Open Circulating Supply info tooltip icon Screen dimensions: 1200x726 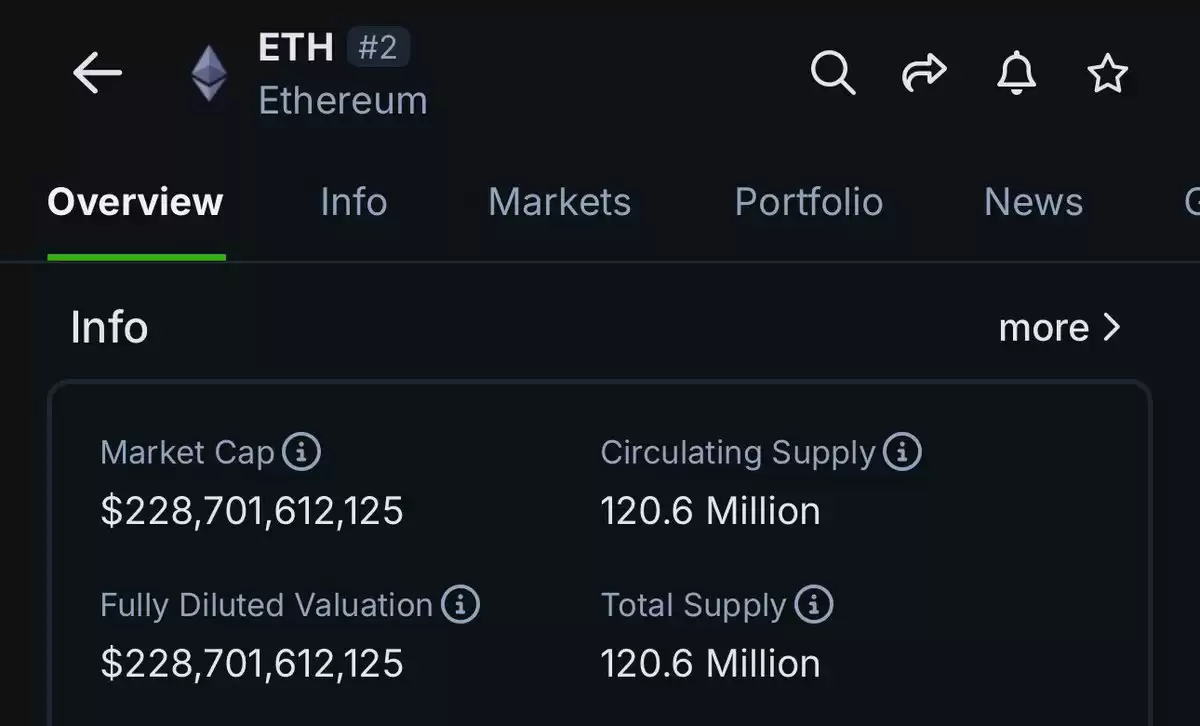pyautogui.click(x=902, y=452)
